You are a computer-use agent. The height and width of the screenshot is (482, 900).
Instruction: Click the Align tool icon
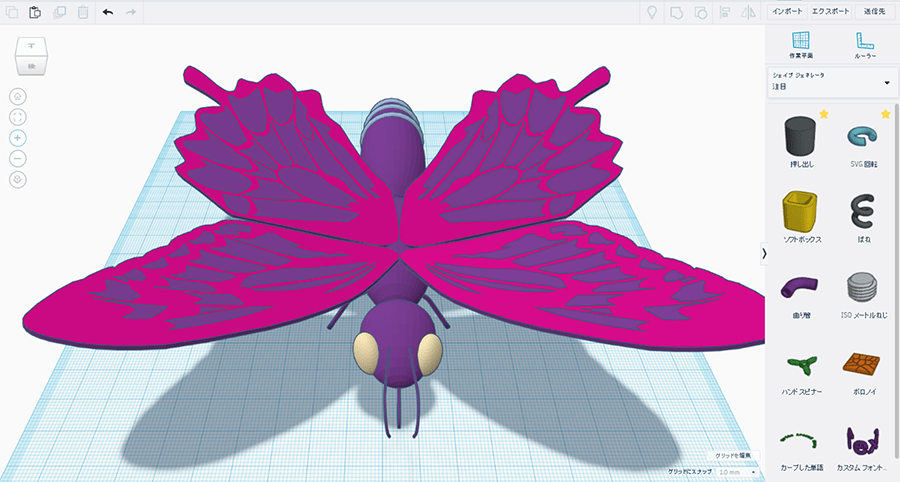[725, 12]
